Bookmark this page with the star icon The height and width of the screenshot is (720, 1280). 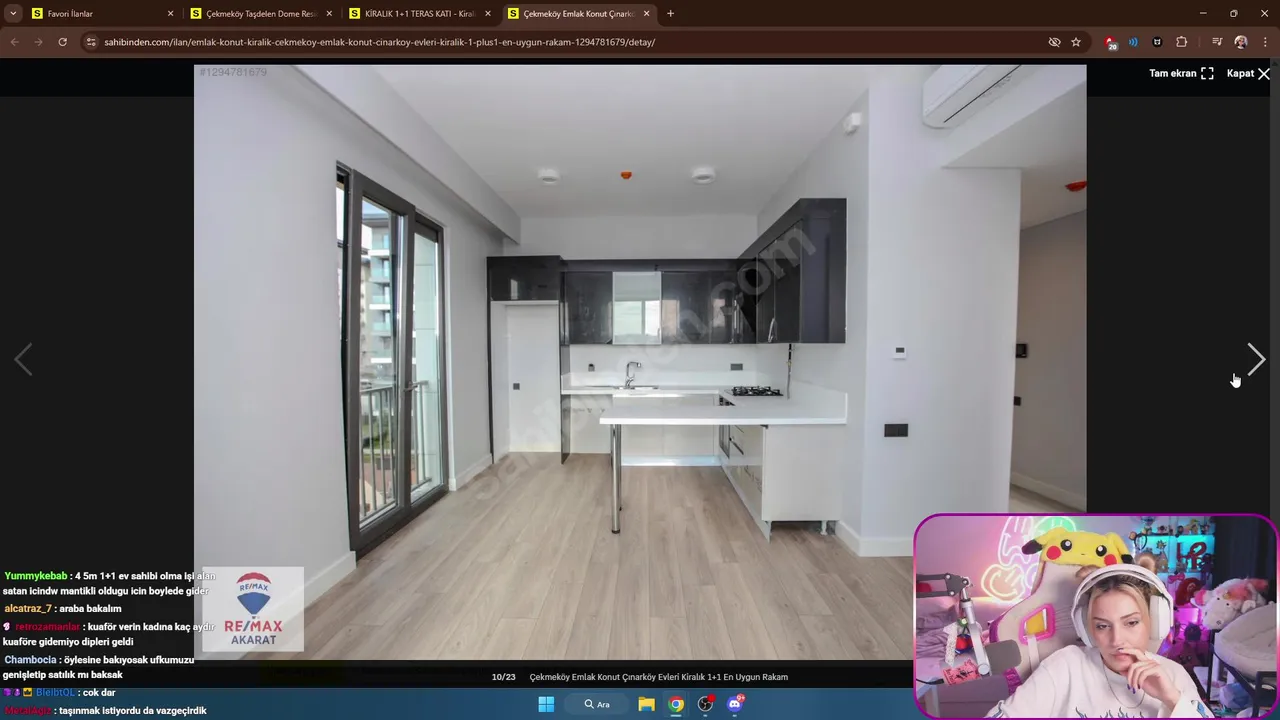pos(1076,42)
